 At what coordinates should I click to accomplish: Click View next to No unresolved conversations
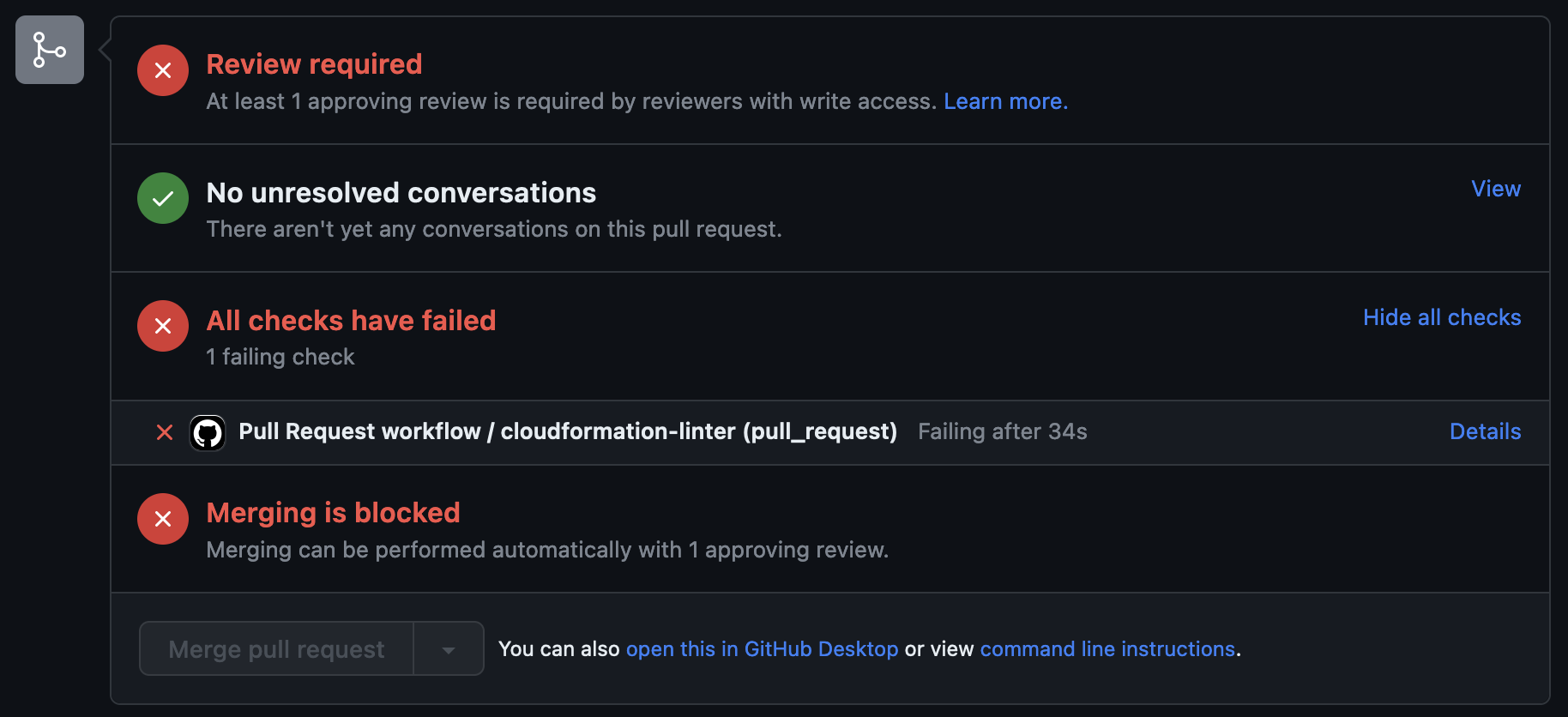click(x=1494, y=188)
